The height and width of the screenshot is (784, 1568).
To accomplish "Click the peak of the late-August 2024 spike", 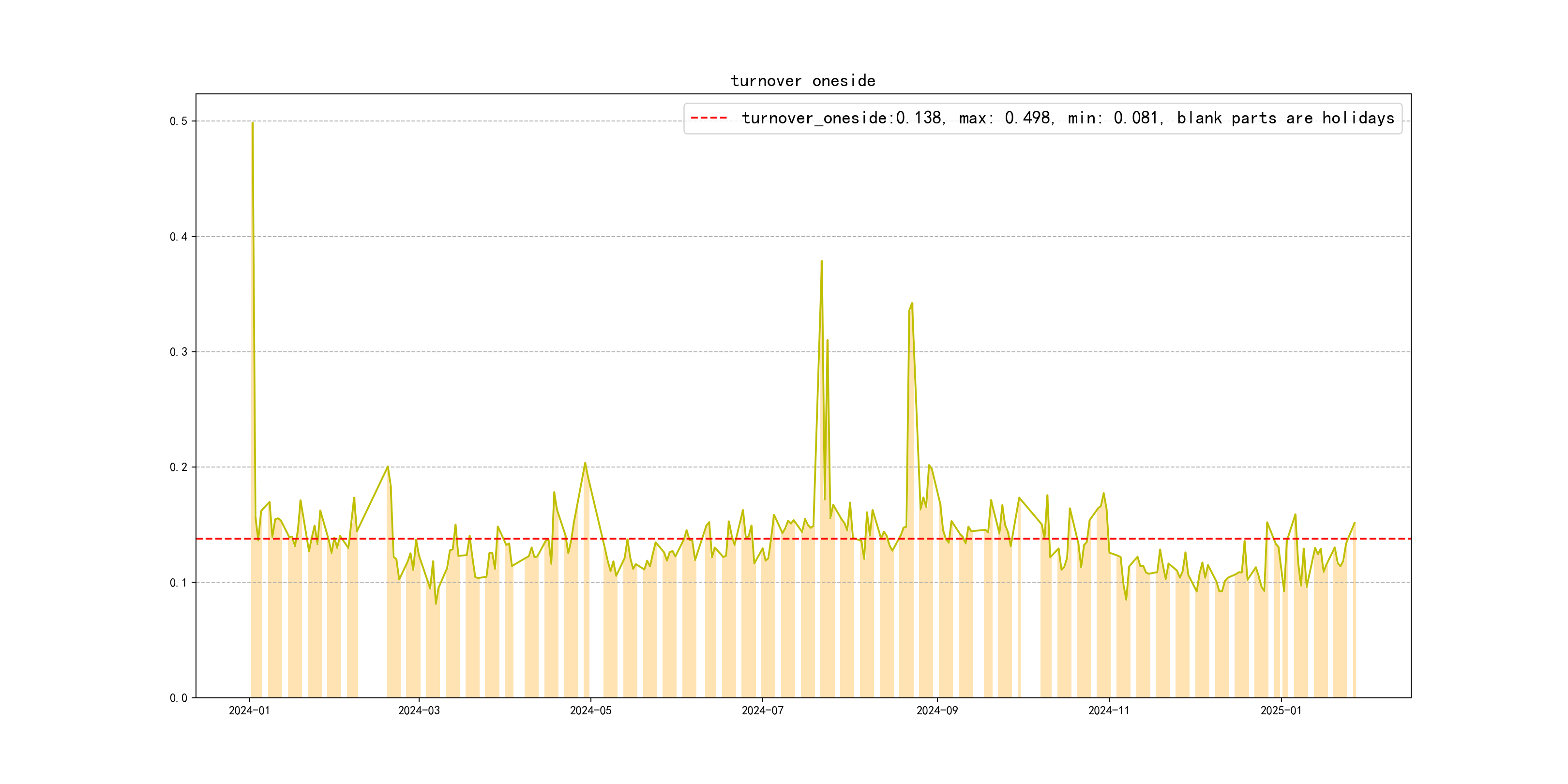I will coord(912,303).
